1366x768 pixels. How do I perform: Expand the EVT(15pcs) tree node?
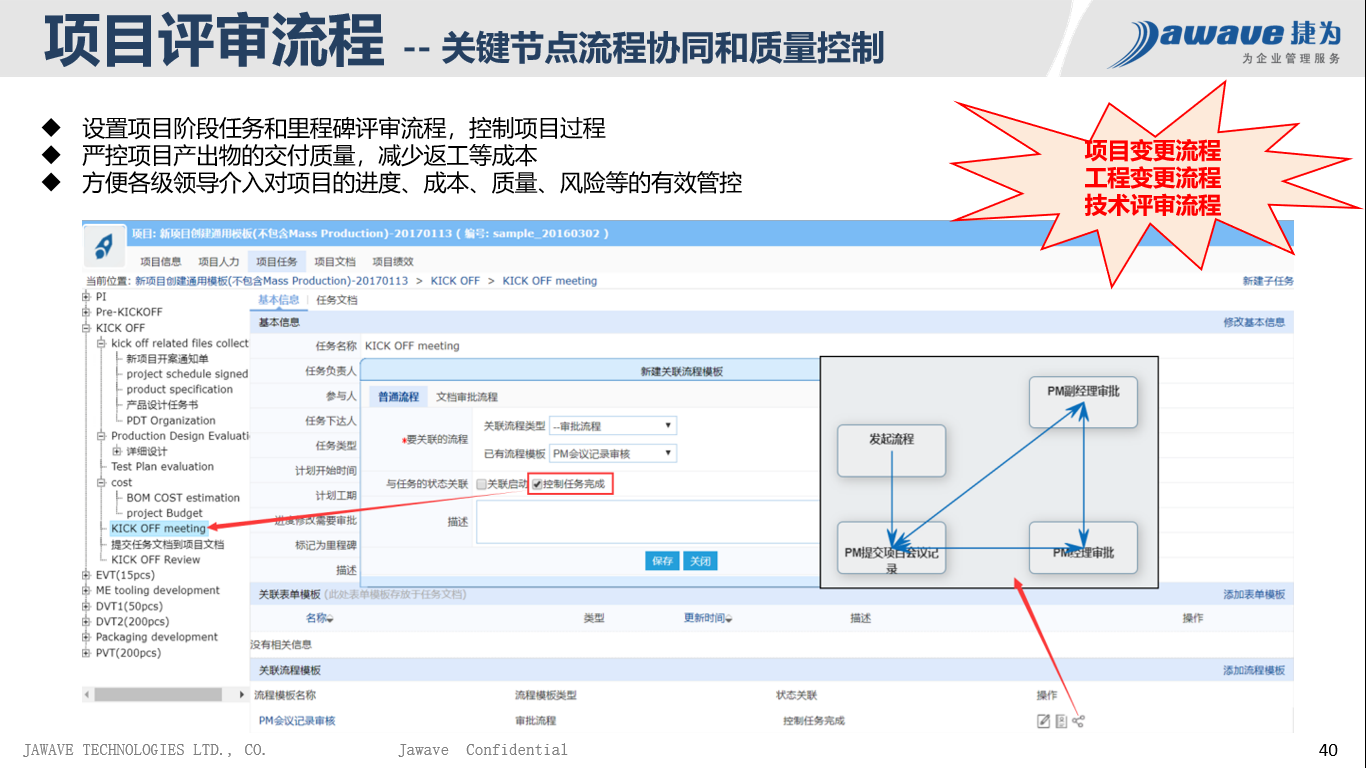click(86, 575)
